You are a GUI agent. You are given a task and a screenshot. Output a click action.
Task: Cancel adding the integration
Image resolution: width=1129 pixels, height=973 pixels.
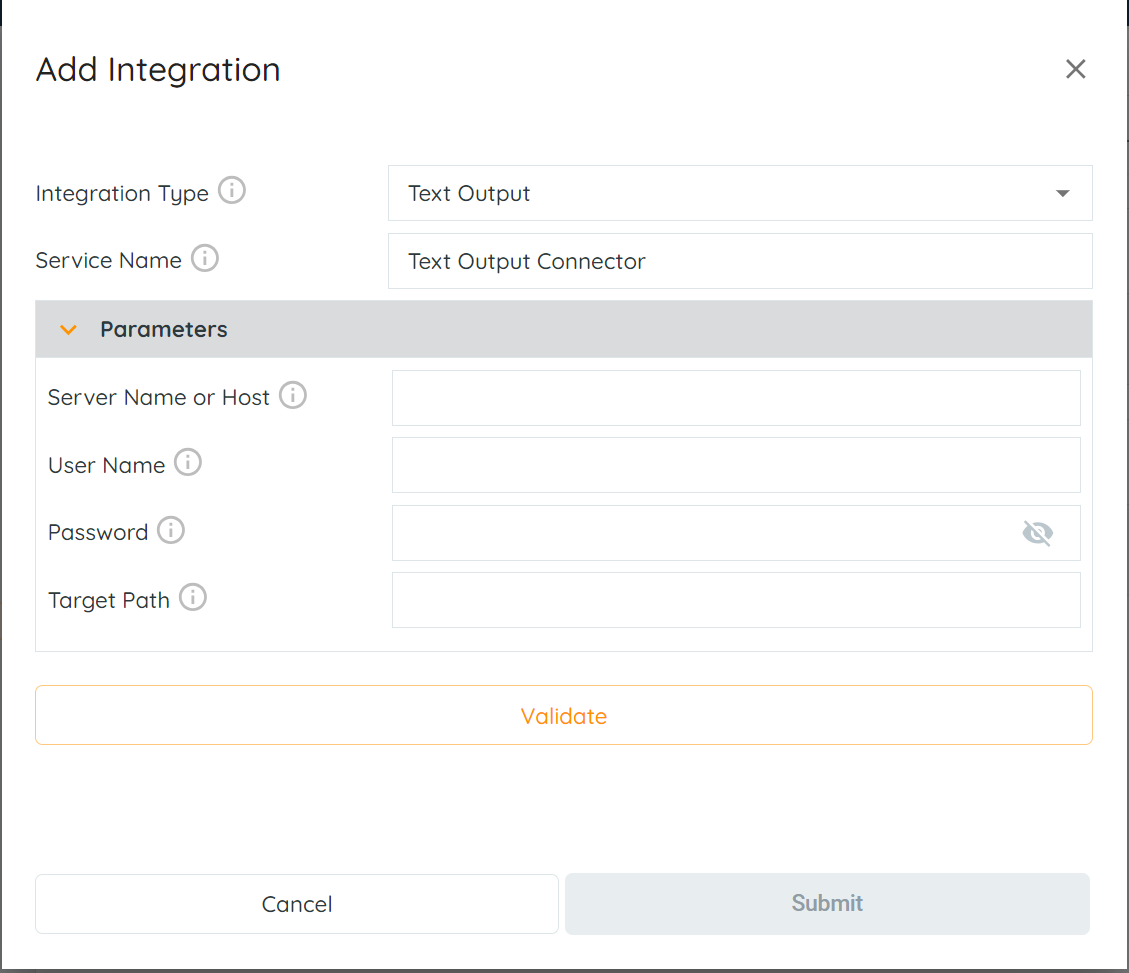pos(297,904)
